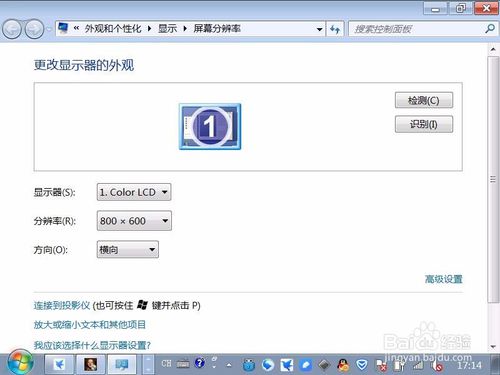Open the resolution dropdown showing 800 × 600
This screenshot has width=500, height=375.
[x=134, y=221]
